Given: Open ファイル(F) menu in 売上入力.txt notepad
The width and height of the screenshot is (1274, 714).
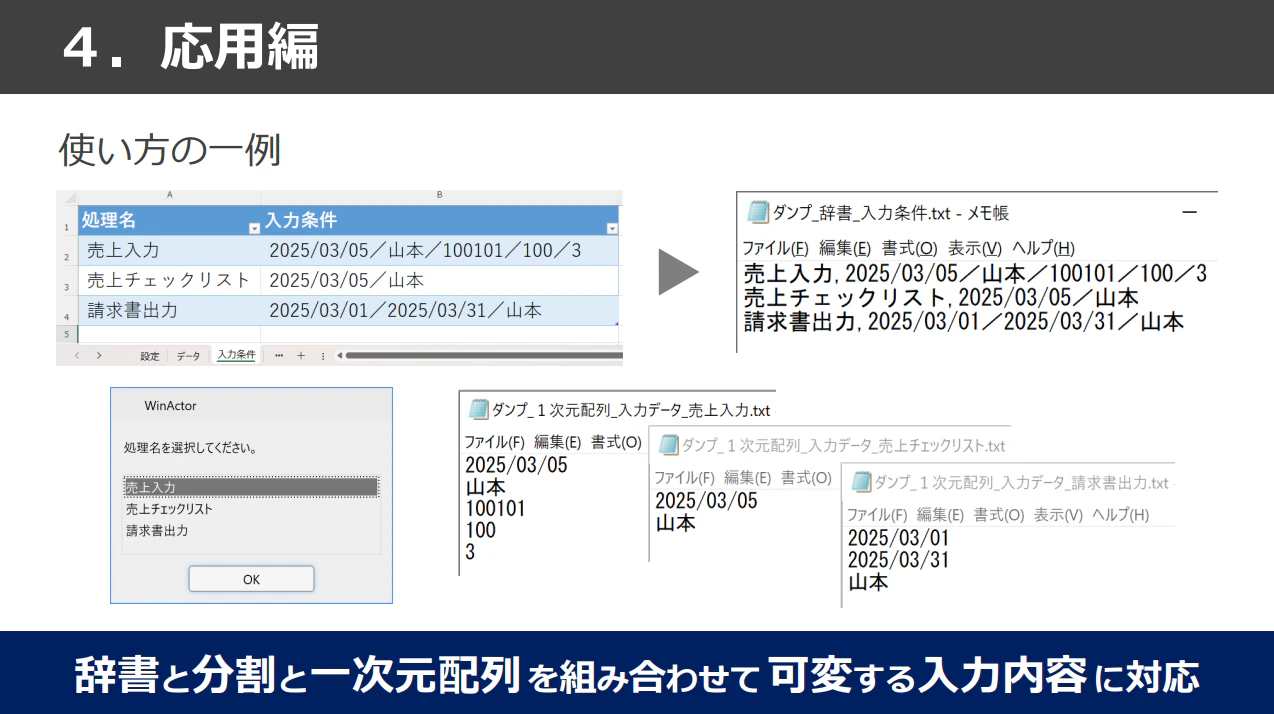Looking at the screenshot, I should click(494, 441).
